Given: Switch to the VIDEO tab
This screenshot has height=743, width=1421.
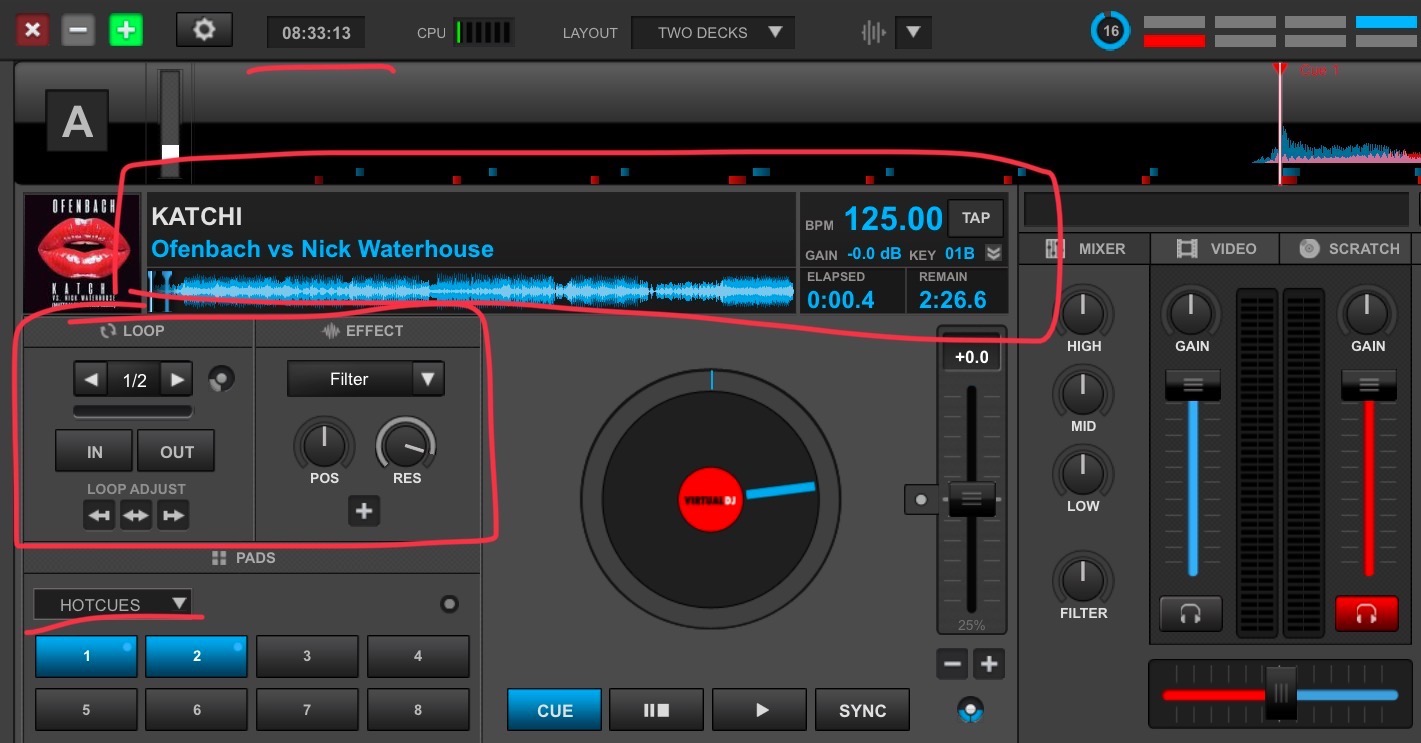Looking at the screenshot, I should coord(1216,248).
